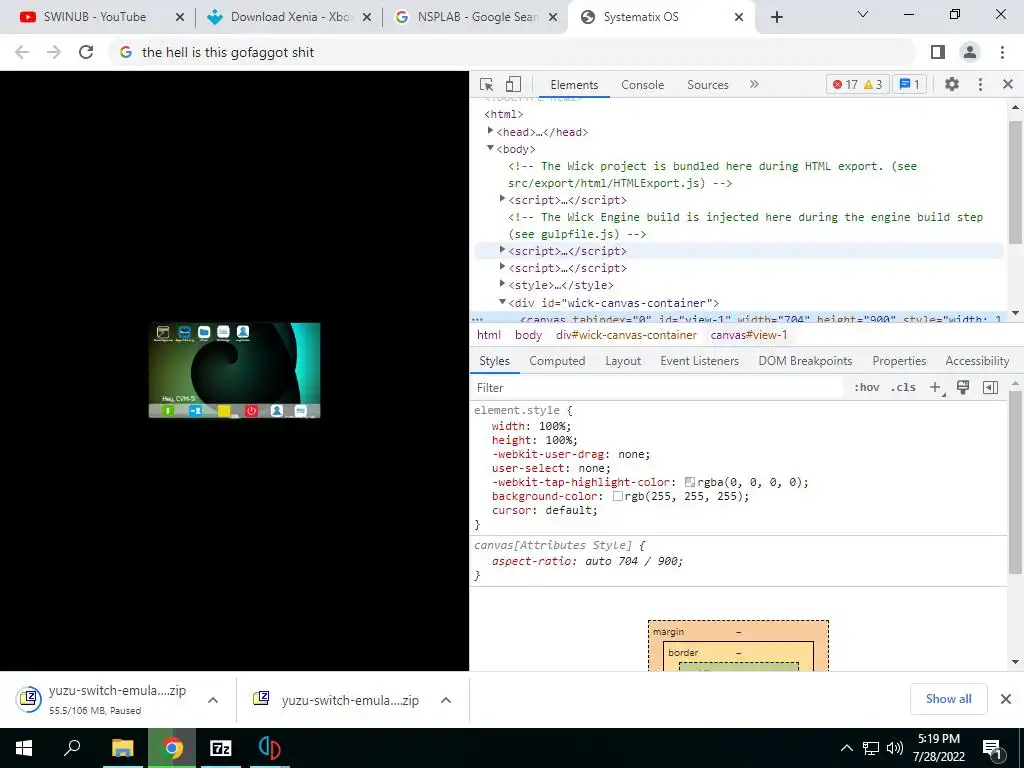The width and height of the screenshot is (1024, 768).
Task: Select the body breadcrumb
Action: coord(528,335)
